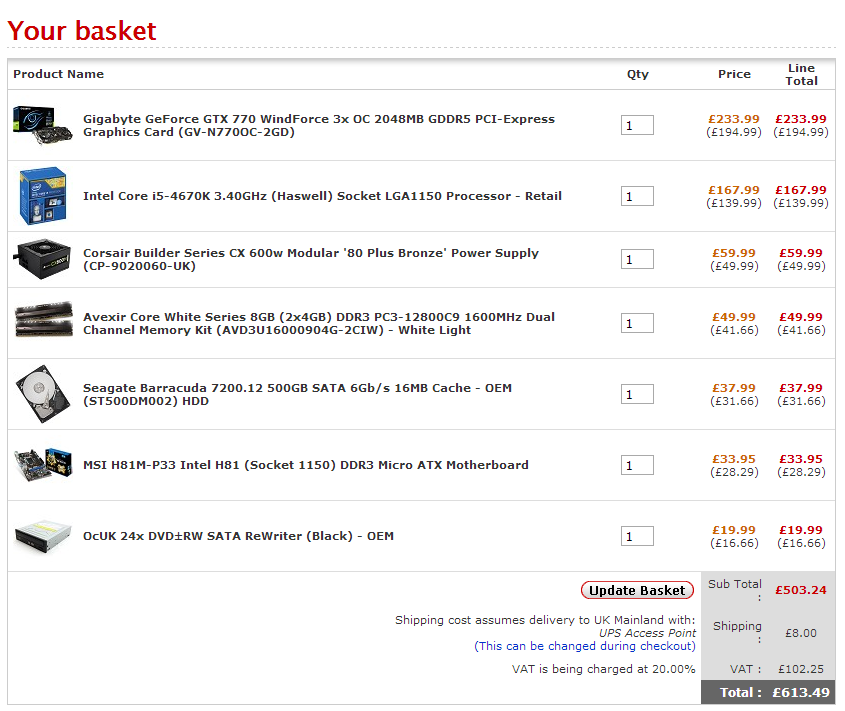The image size is (845, 711).
Task: Click the Corsair CX 600w power supply image
Action: (42, 259)
